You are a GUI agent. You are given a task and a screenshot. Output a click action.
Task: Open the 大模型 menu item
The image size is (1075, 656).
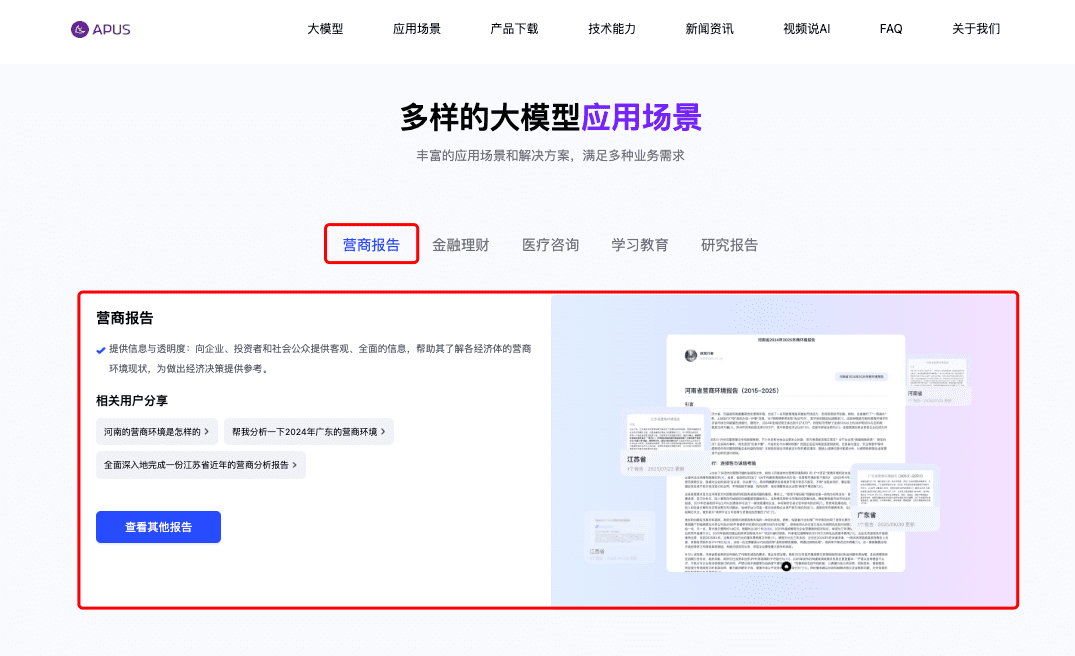point(326,29)
